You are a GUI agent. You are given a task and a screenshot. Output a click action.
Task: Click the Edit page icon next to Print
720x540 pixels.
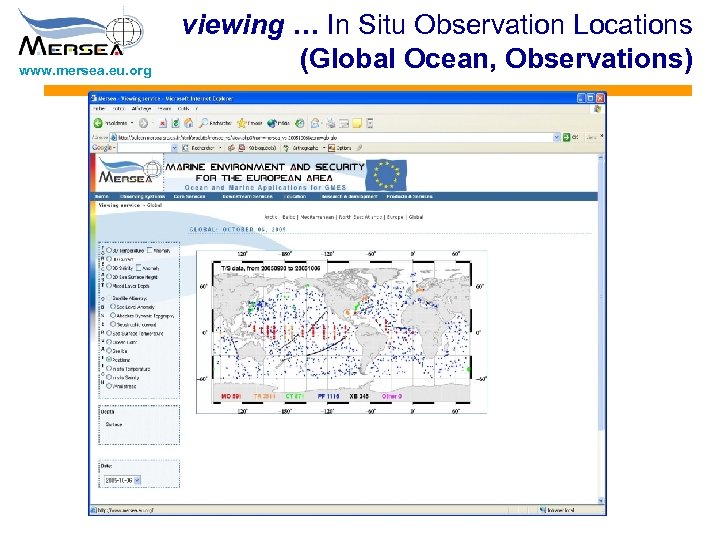tap(343, 123)
